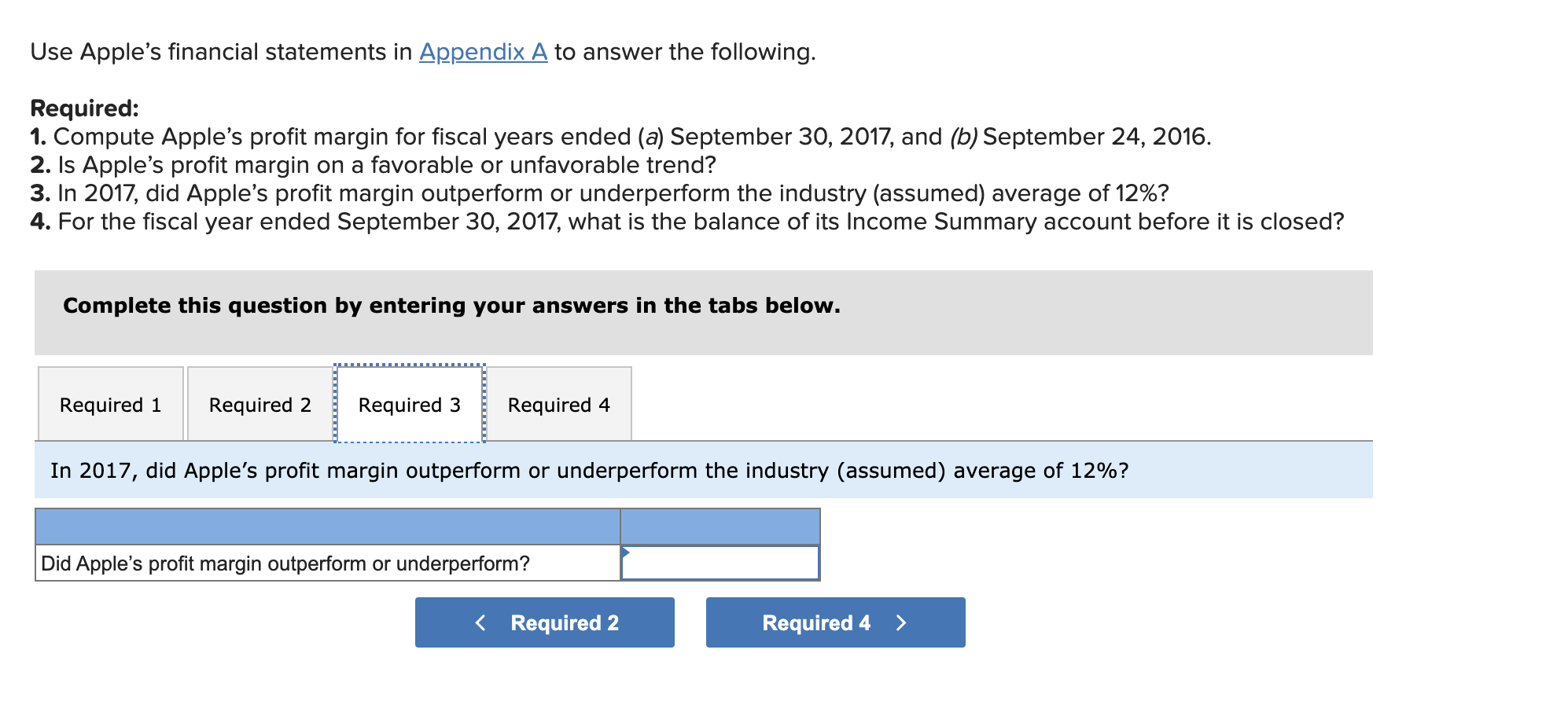Switch to the Required 4 tab
Screen dimensions: 1568x701
[x=559, y=404]
